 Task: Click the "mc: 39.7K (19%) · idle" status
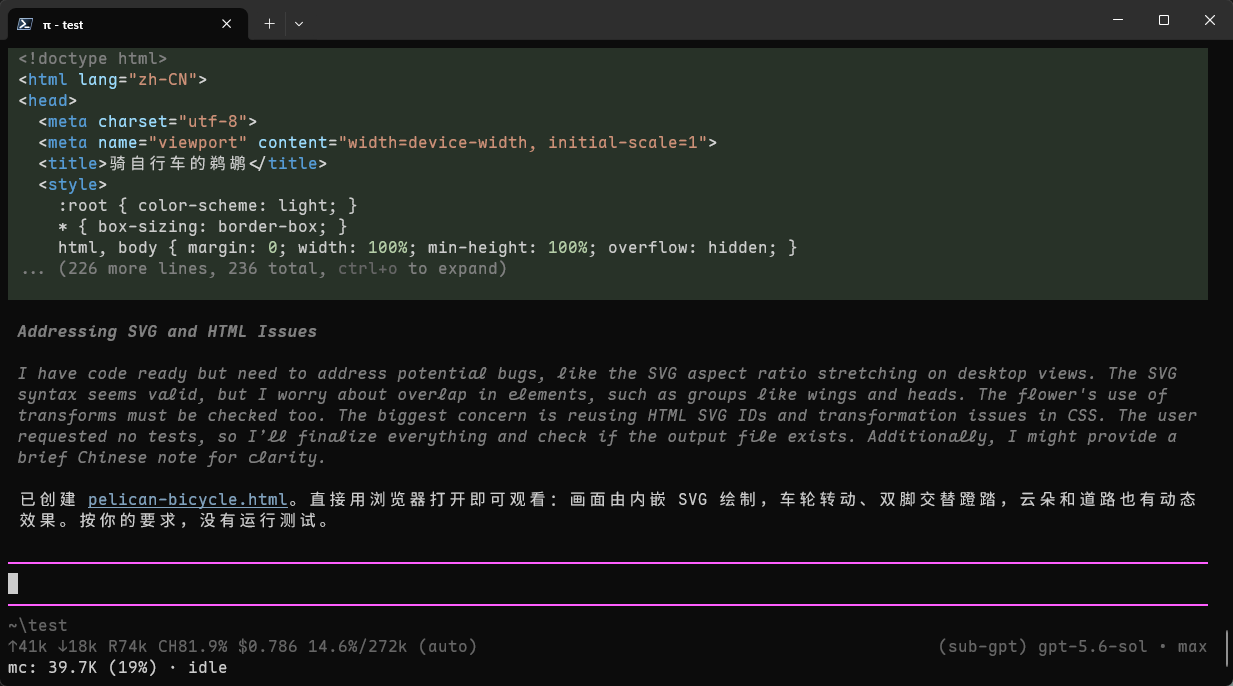pos(118,667)
